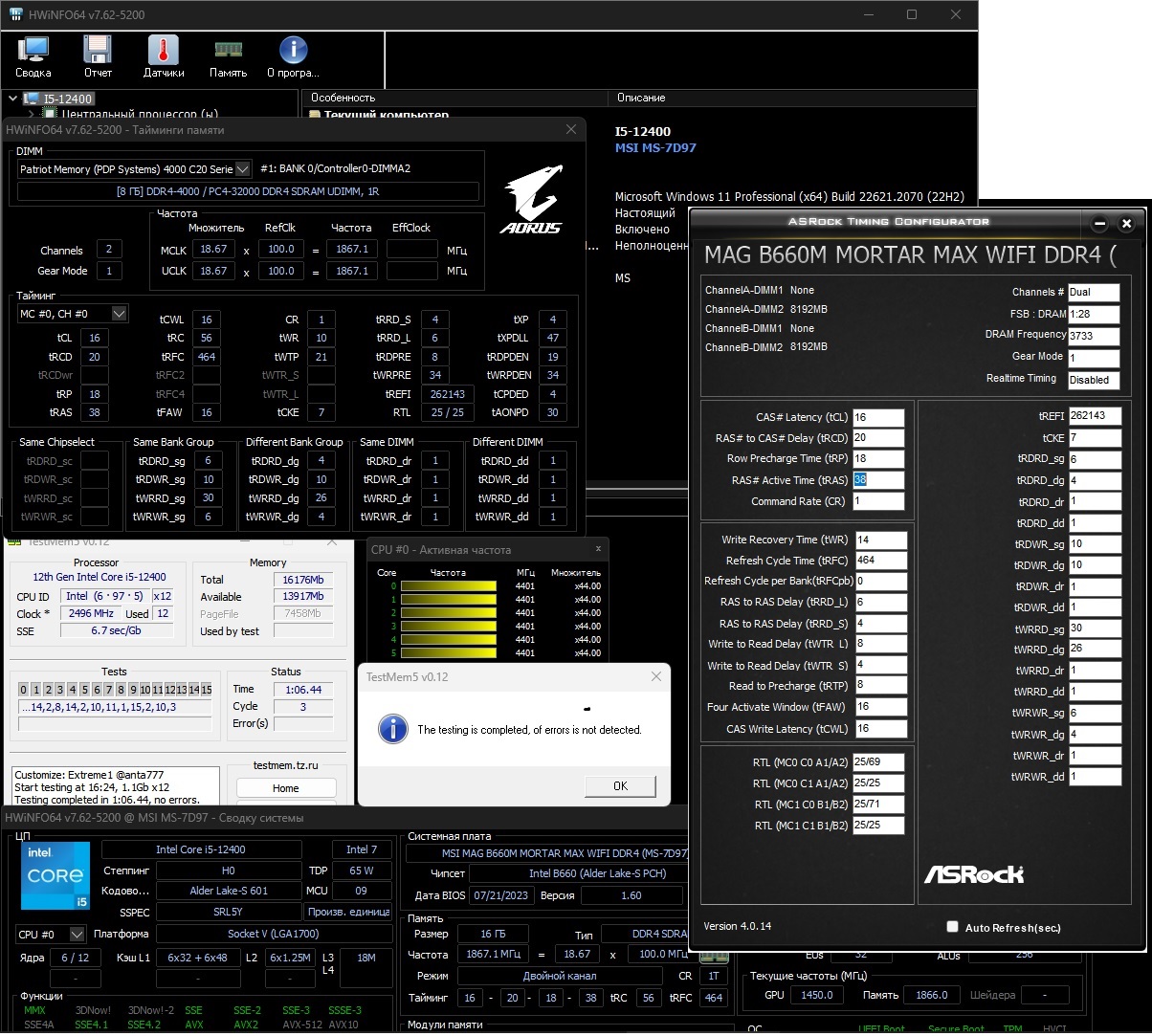Click the Intel Core i5-12400 name field in summary
This screenshot has width=1152, height=1036.
(201, 849)
